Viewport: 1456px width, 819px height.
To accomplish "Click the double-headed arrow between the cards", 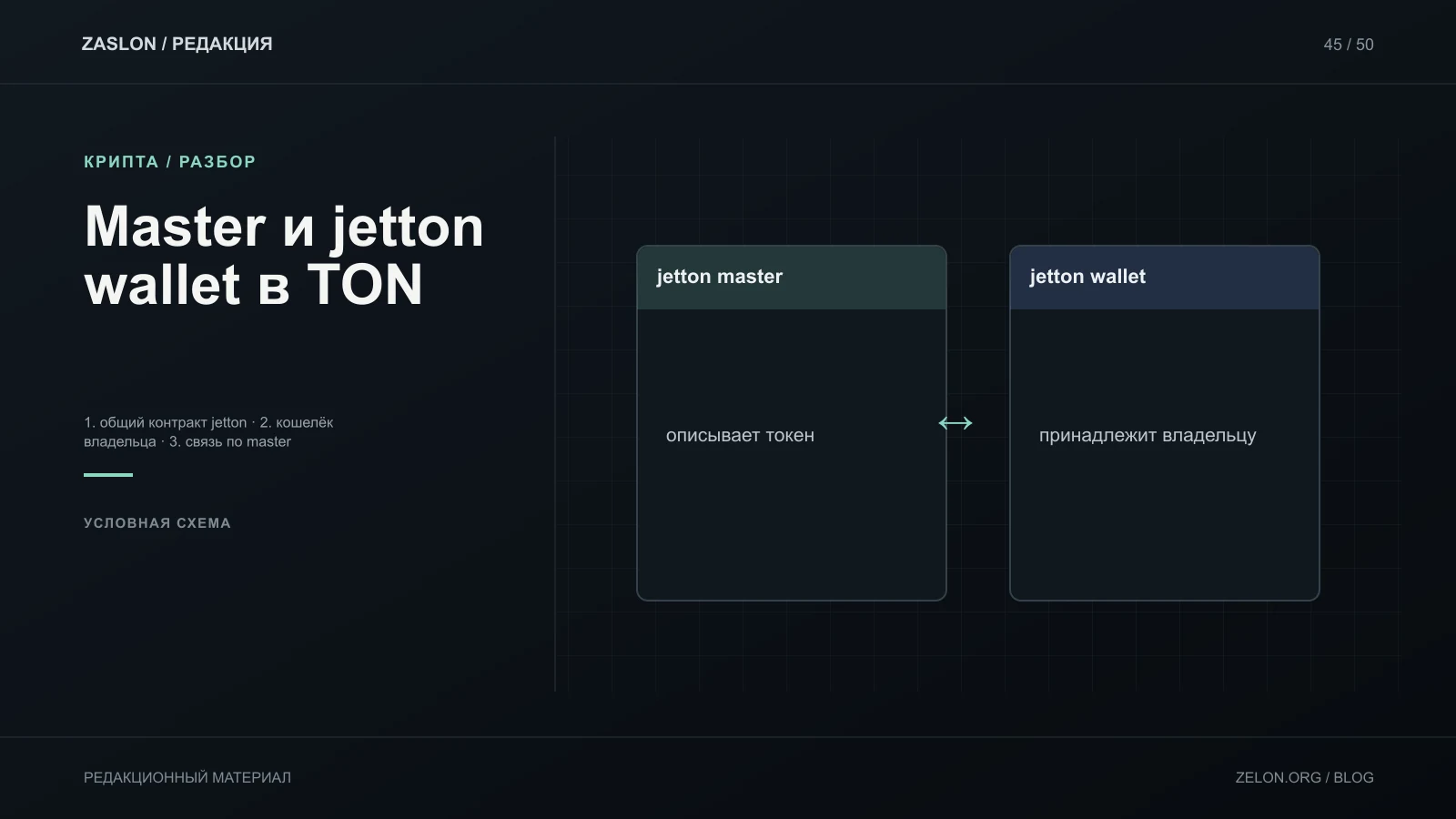I will coord(955,423).
